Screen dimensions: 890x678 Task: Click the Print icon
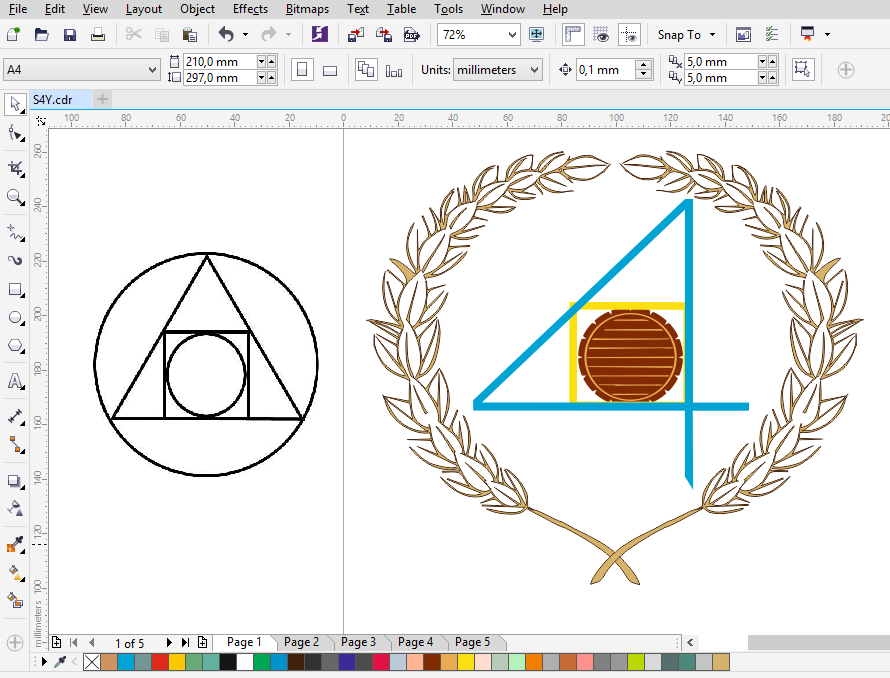click(98, 35)
